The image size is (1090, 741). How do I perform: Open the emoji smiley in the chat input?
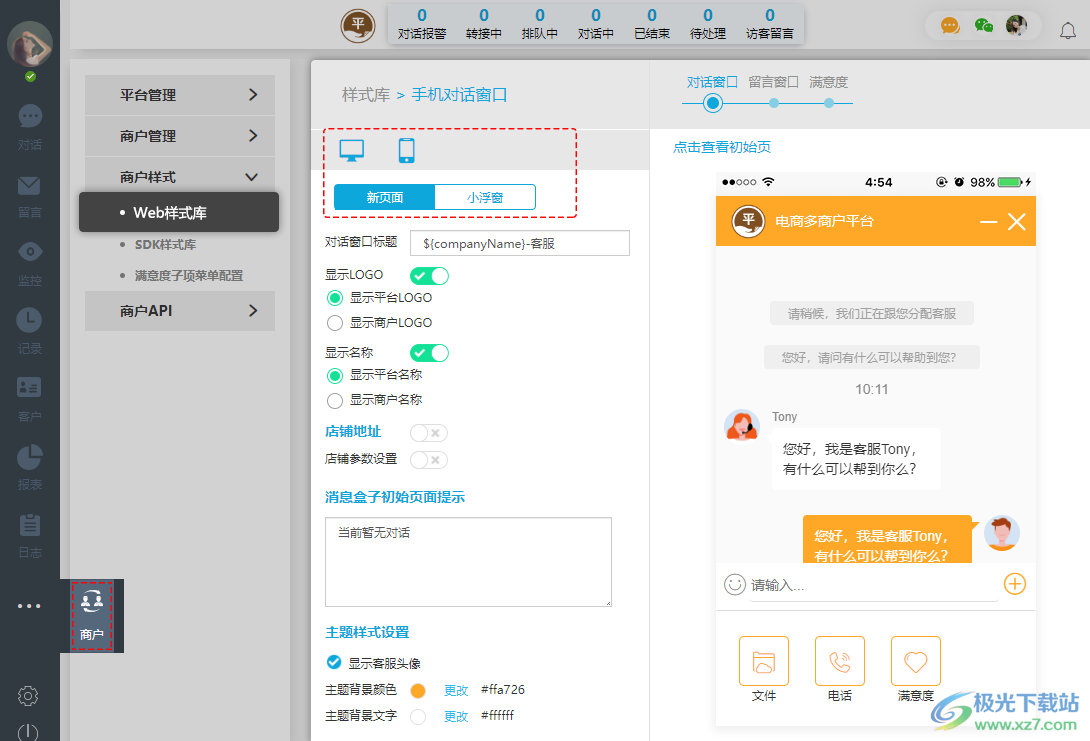pos(734,584)
